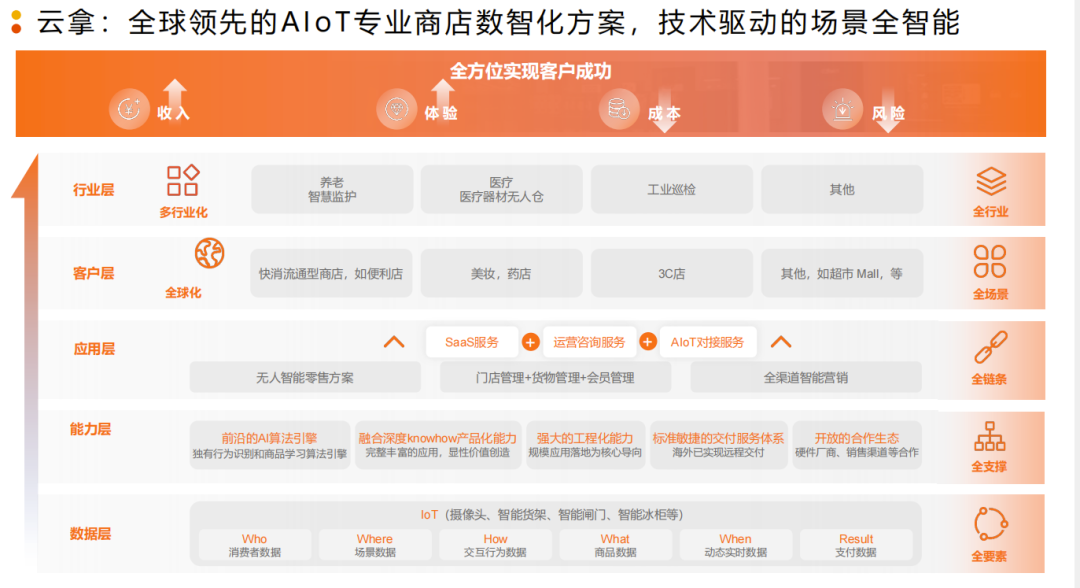Click the 体验 experience circle icon
Image resolution: width=1080 pixels, height=588 pixels.
(396, 109)
